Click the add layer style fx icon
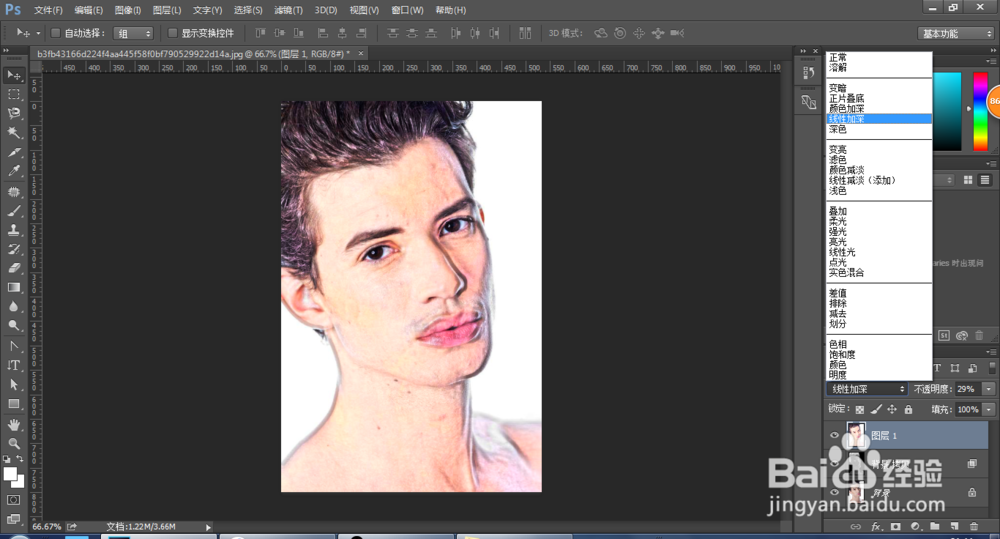Viewport: 1000px width, 539px height. 876,525
